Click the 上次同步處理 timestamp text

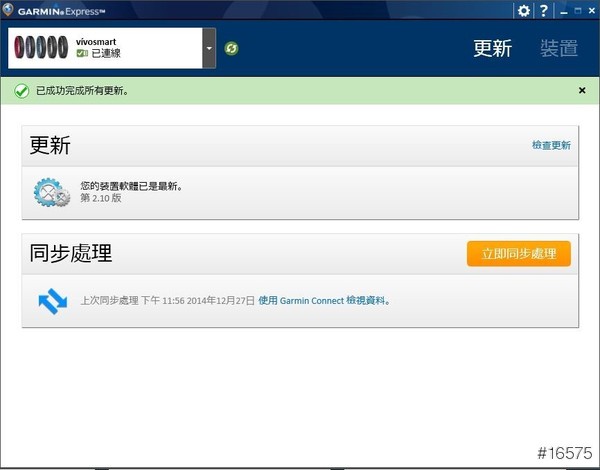[x=168, y=300]
